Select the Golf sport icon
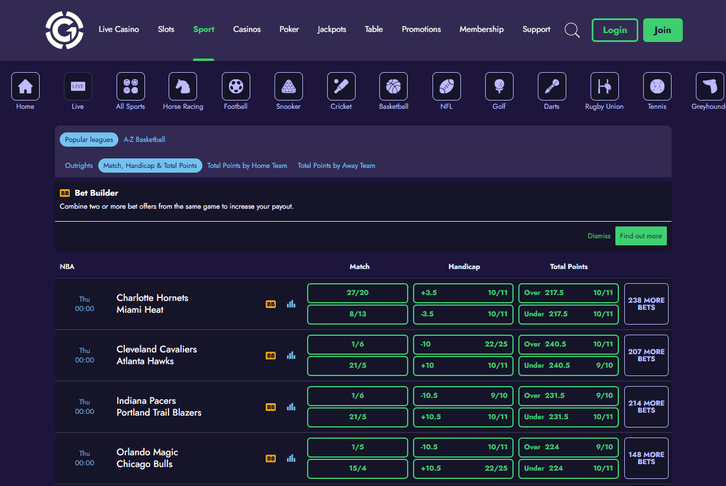Viewport: 726px width, 486px height. tap(499, 87)
